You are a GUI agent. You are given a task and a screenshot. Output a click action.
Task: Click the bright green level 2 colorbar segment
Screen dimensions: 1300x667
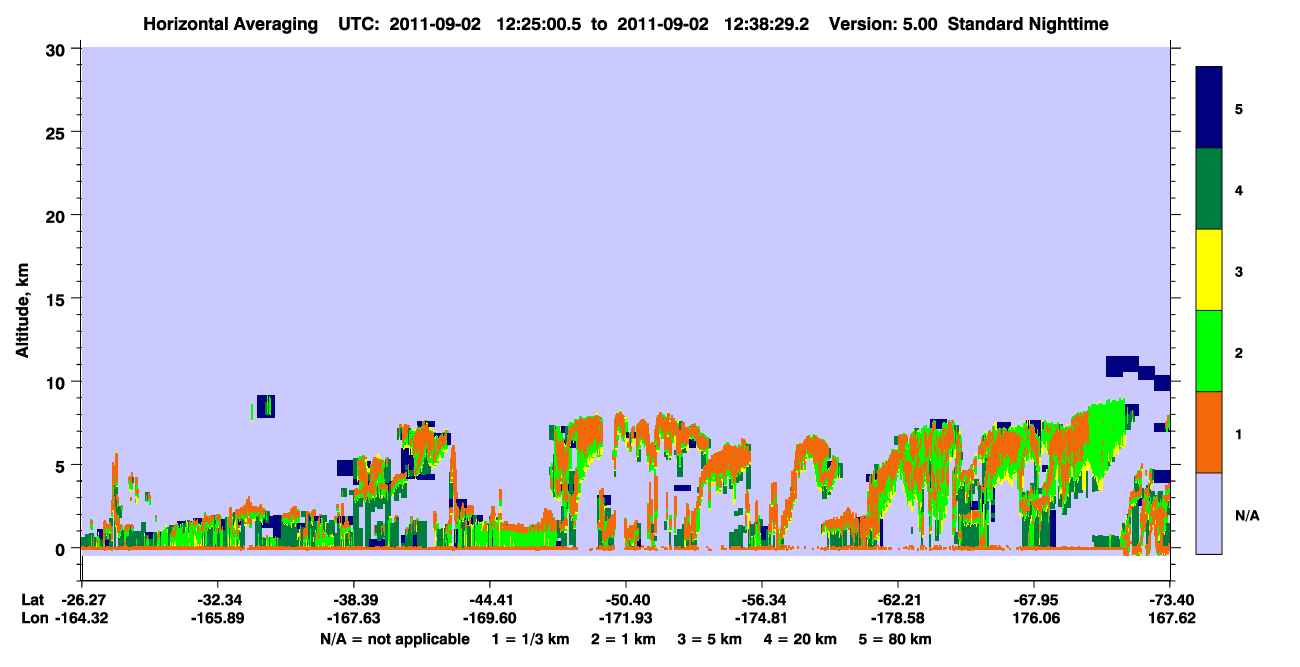pos(1209,351)
